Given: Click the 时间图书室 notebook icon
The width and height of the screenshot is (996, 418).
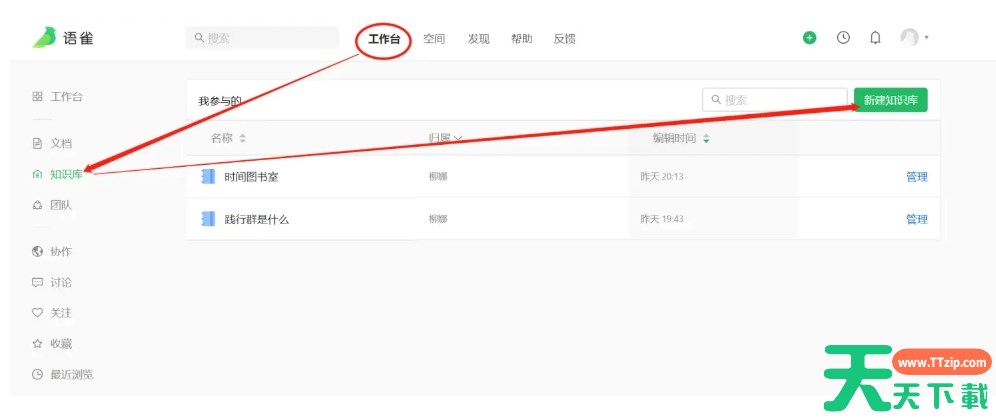Looking at the screenshot, I should [208, 177].
